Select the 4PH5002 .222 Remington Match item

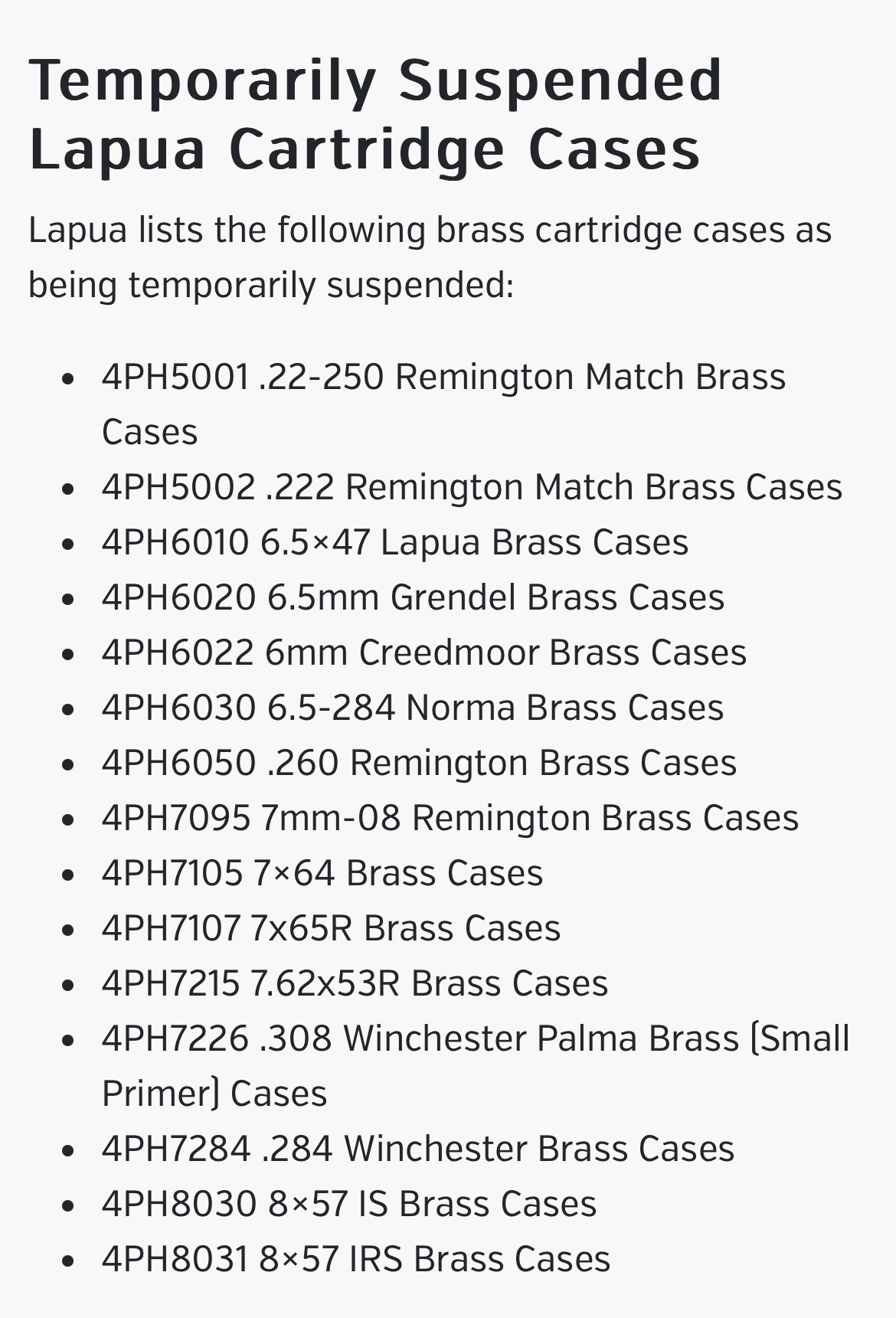pos(472,487)
